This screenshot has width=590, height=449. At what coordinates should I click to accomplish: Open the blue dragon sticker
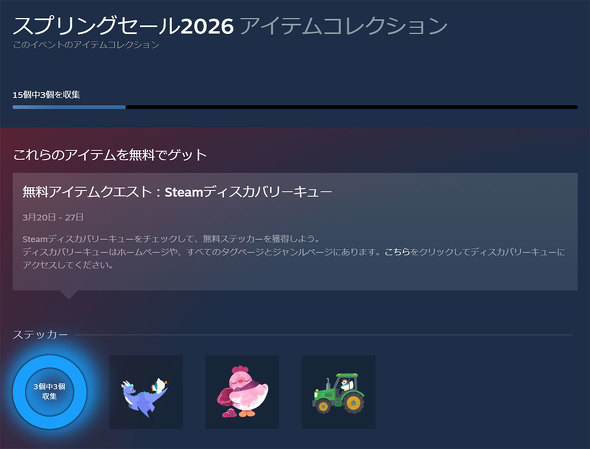pos(146,392)
